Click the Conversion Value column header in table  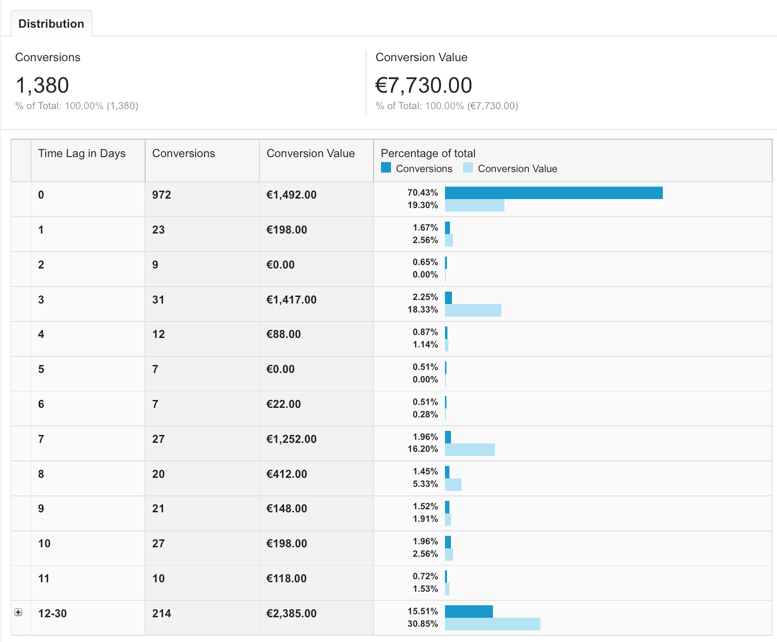(x=310, y=154)
